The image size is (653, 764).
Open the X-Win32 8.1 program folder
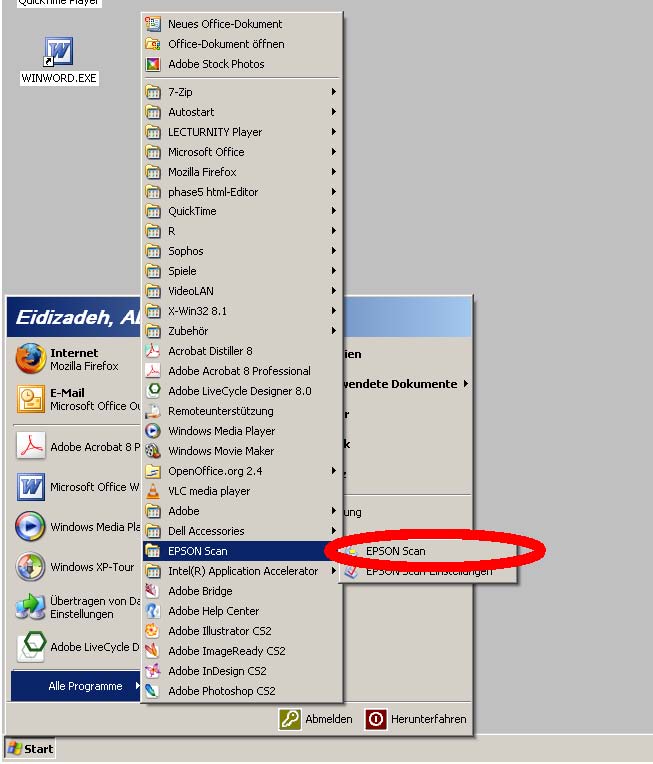241,311
